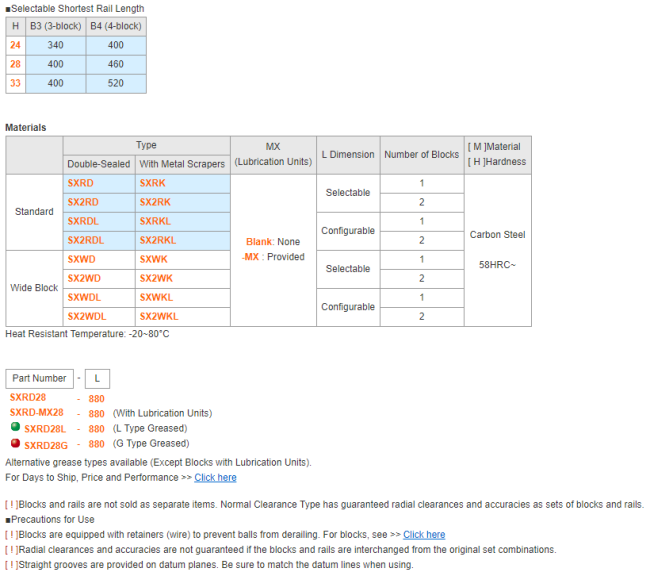Choose the SX2RKL type cell
This screenshot has width=650, height=572.
[157, 240]
